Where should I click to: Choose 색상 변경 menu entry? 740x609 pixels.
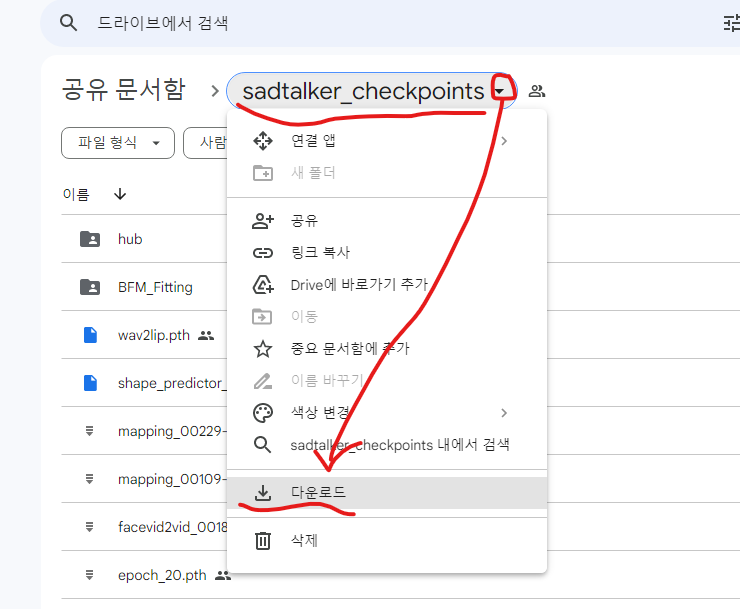[387, 413]
